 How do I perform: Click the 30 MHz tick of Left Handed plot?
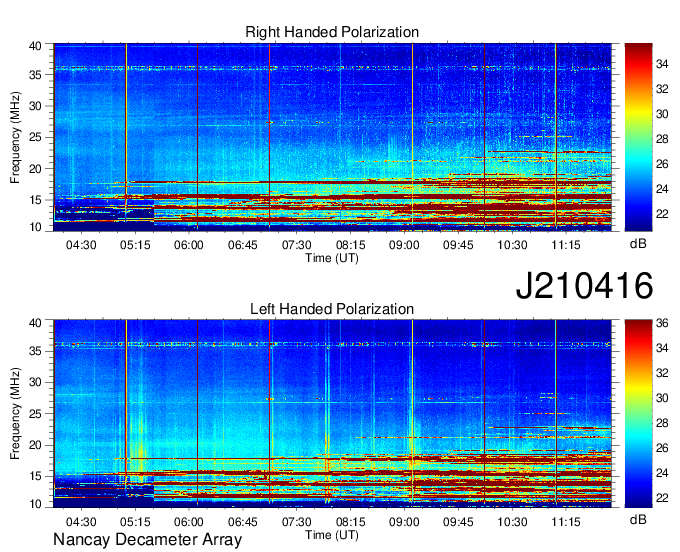click(x=36, y=382)
